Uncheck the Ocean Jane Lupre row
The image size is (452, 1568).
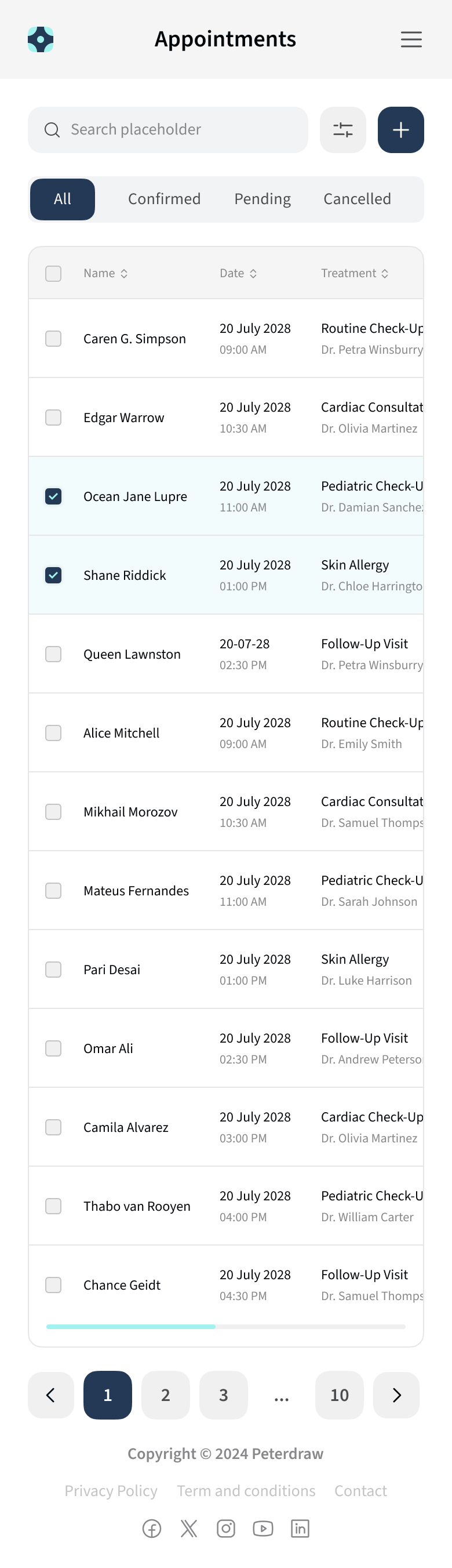click(53, 496)
